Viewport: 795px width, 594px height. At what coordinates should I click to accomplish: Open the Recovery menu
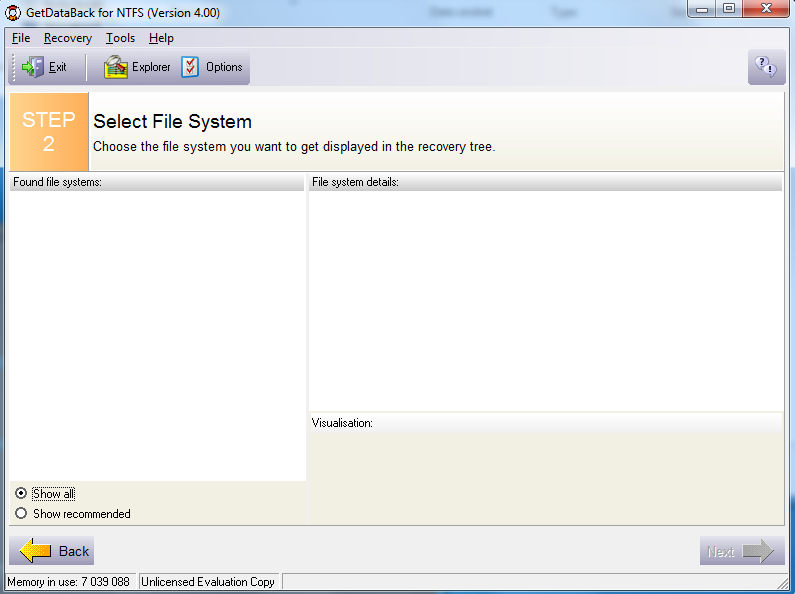point(68,38)
